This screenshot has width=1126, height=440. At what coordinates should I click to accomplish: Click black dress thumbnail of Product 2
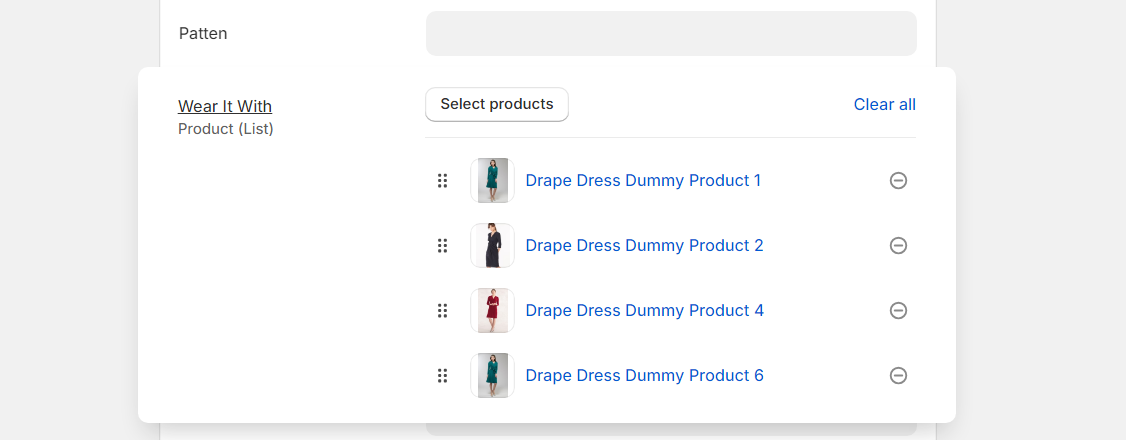[x=493, y=245]
